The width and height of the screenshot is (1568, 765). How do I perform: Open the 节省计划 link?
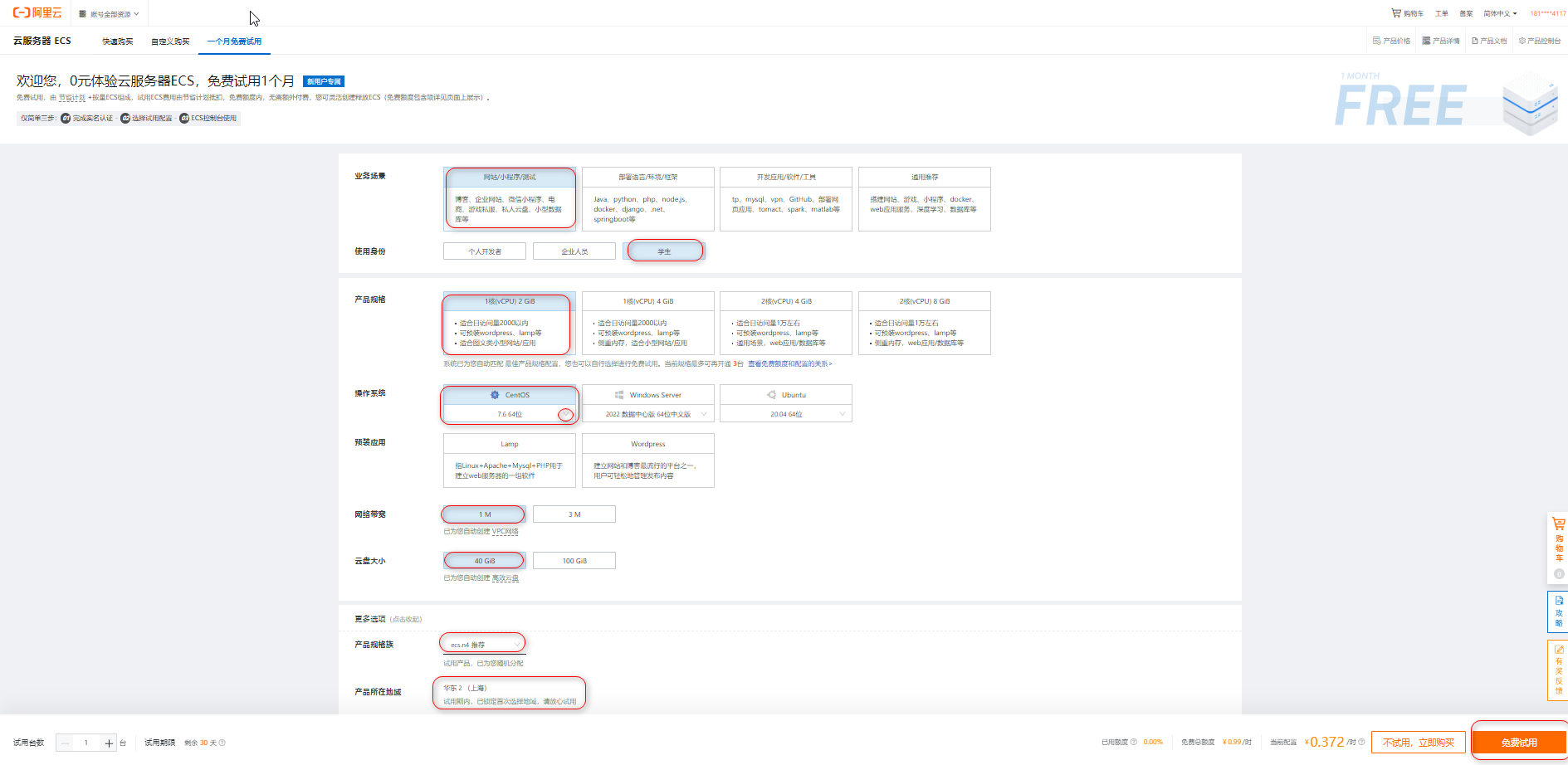coord(72,98)
